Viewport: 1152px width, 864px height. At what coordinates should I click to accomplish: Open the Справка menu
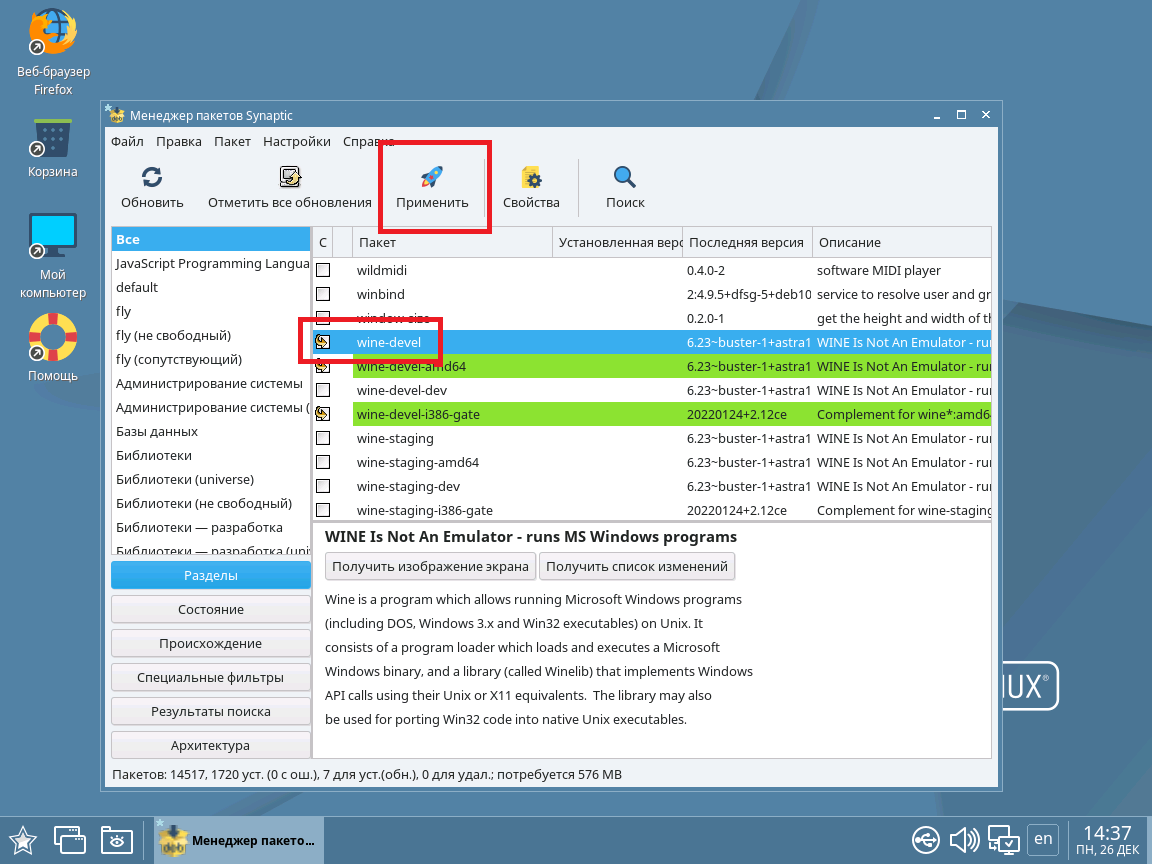369,142
